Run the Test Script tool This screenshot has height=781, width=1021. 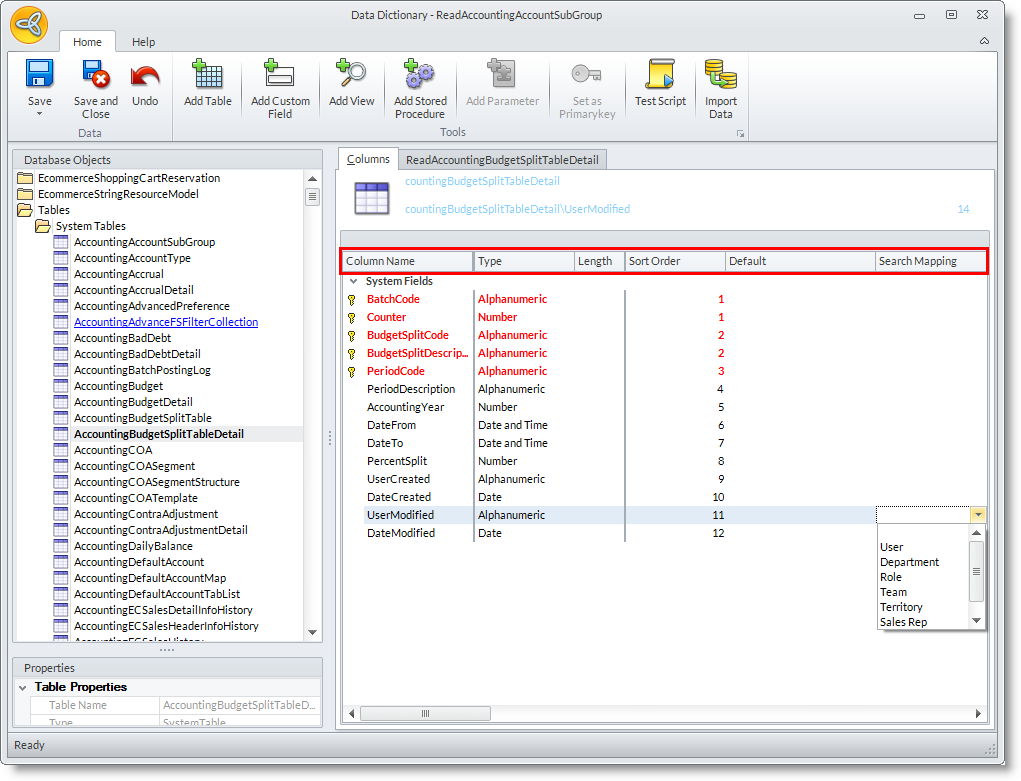660,76
